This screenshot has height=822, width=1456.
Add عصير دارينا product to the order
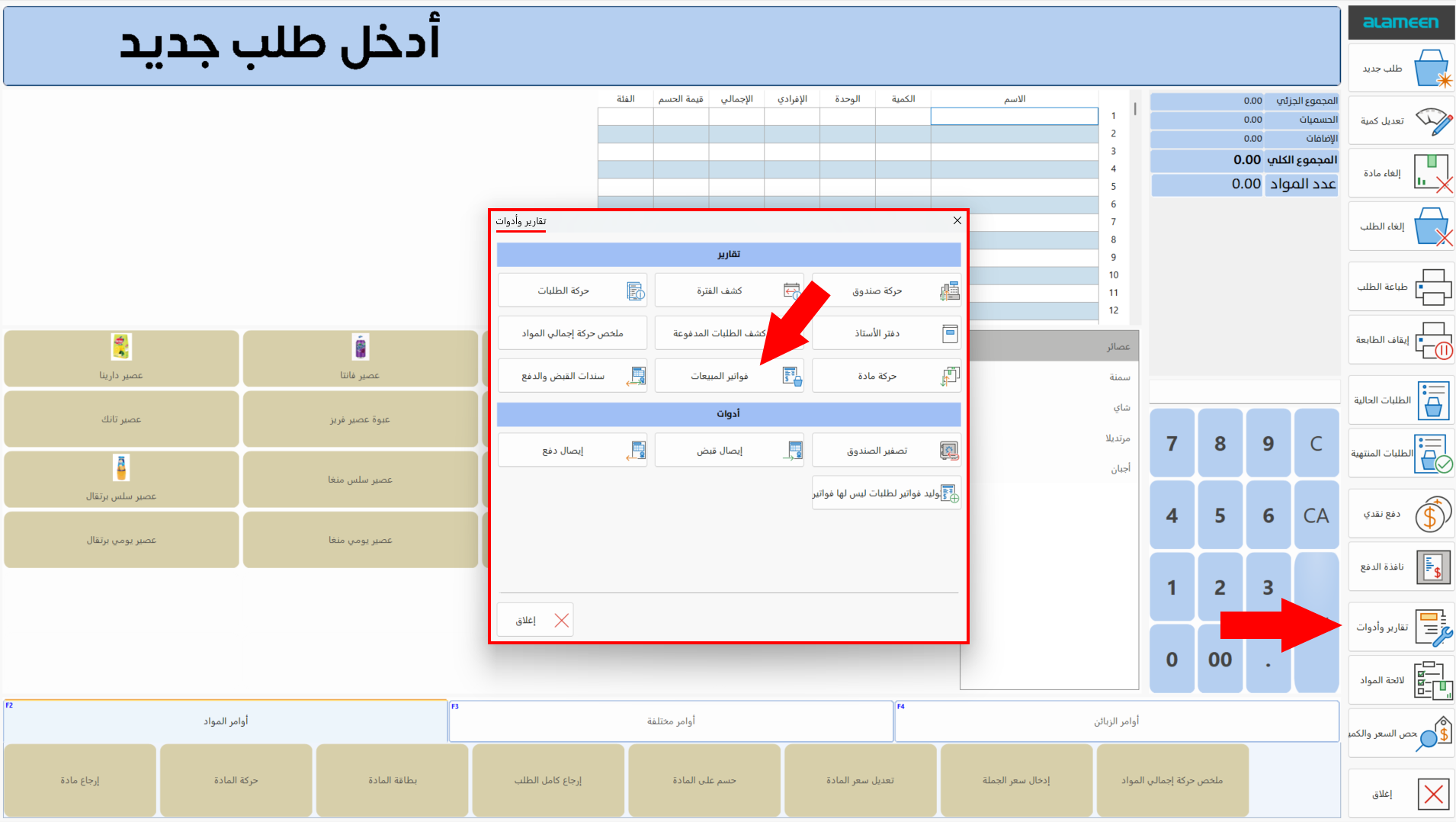(121, 358)
